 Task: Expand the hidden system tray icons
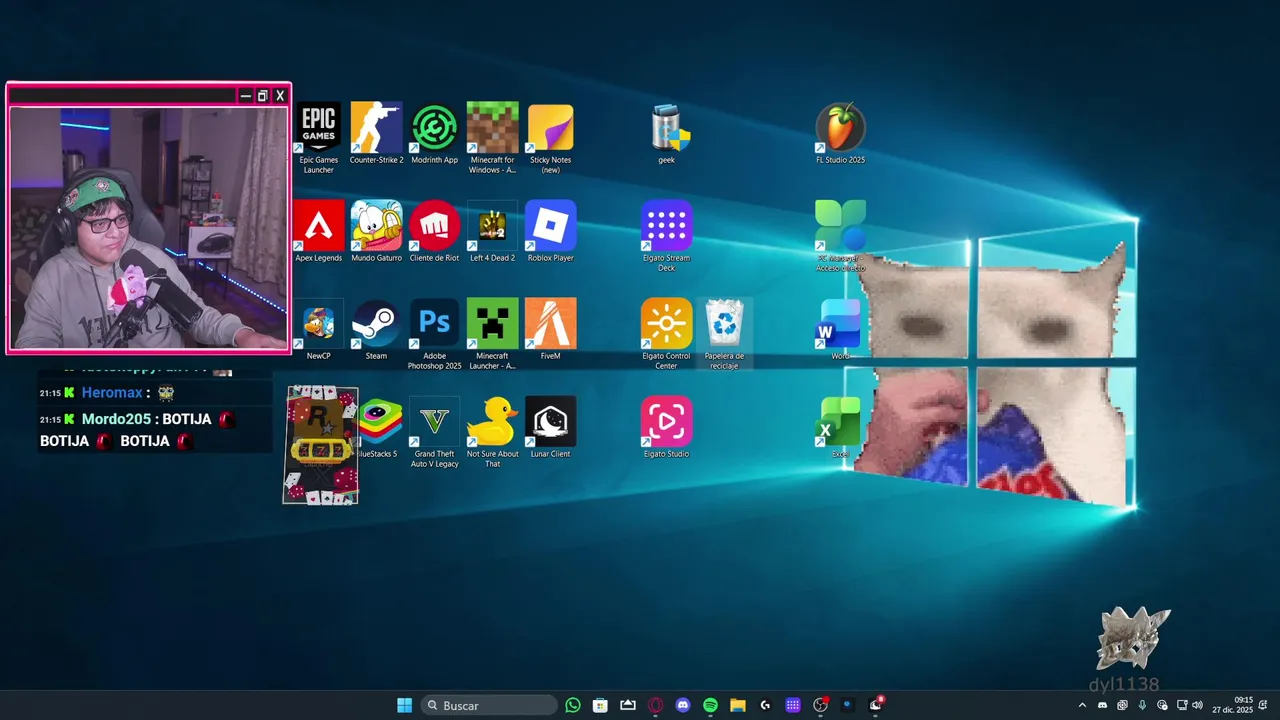(1082, 705)
